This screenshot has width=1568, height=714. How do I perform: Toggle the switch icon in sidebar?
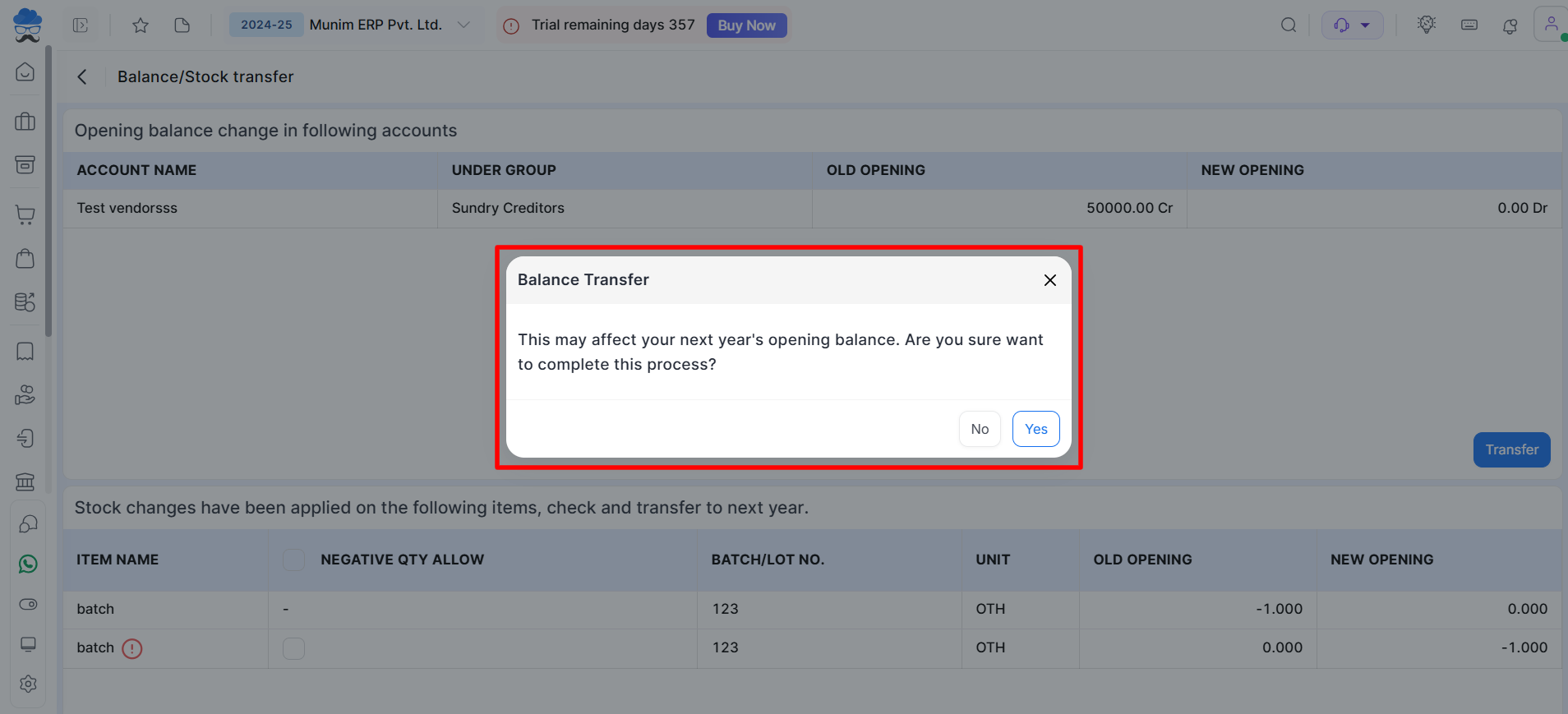click(28, 604)
